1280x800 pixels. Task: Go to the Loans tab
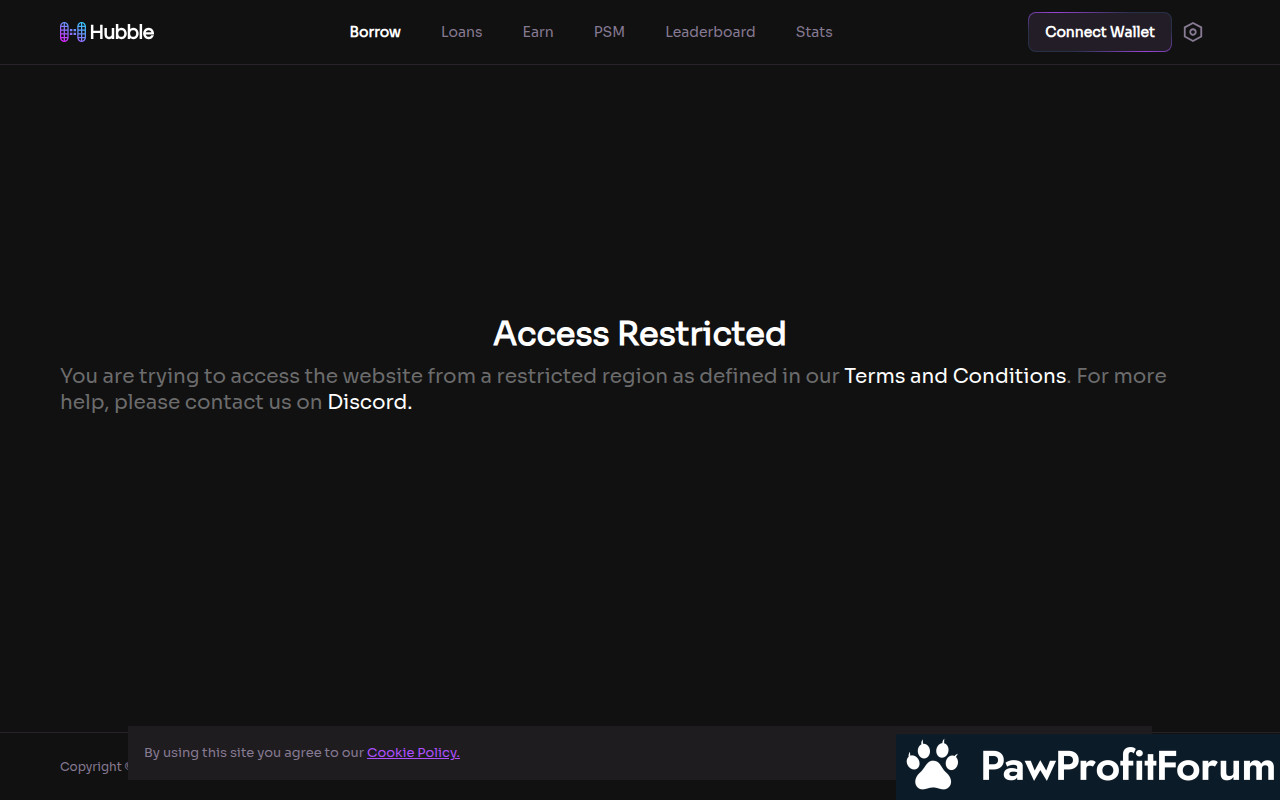462,32
